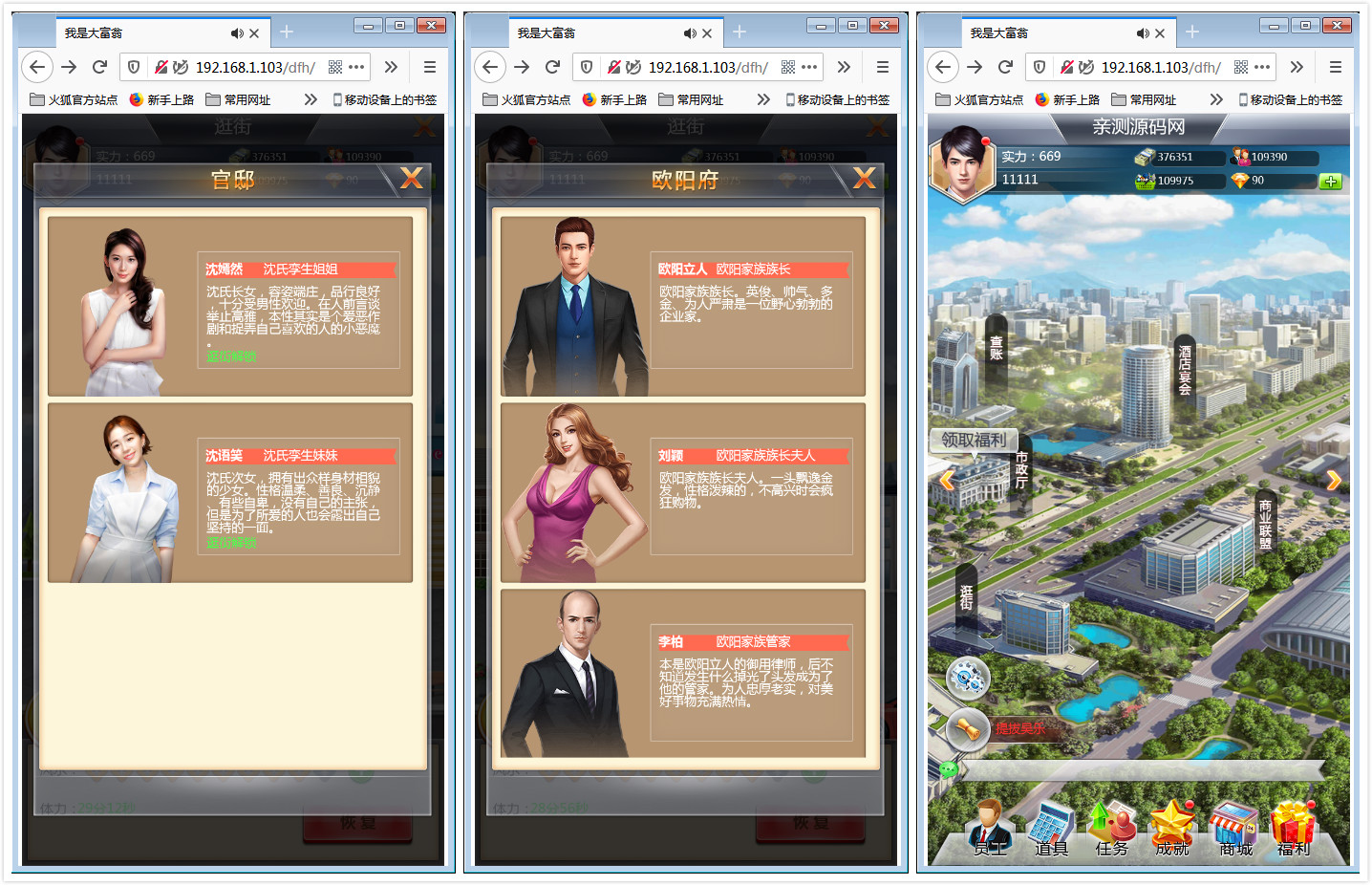Screen dimensions: 1372x885
Task: Expand bookmarks overflow chevron in city map window
Action: pyautogui.click(x=1216, y=99)
